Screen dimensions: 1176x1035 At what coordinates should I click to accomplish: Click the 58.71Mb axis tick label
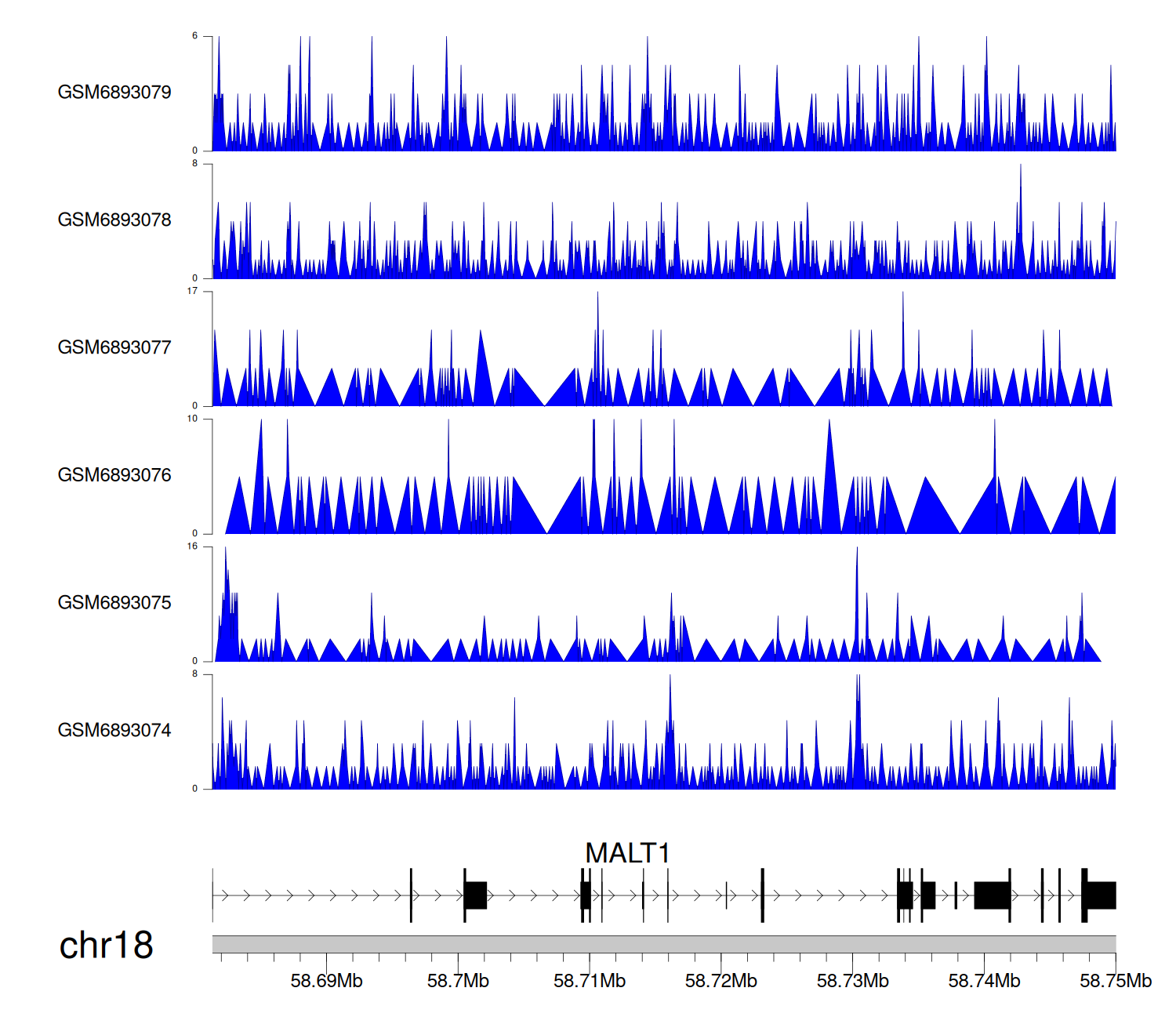click(590, 981)
